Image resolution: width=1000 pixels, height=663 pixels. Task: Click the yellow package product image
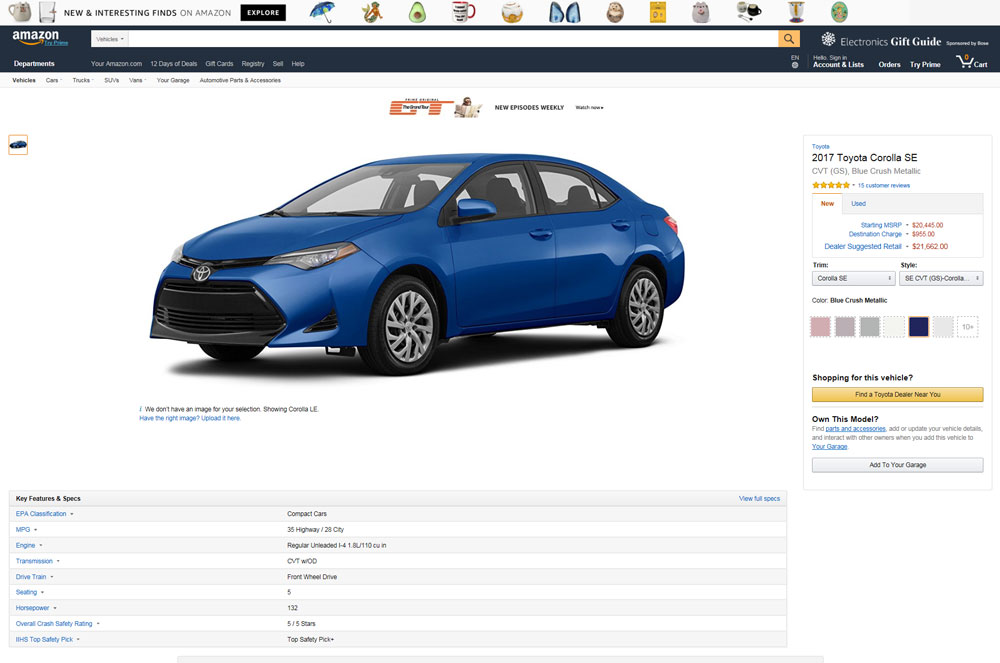[658, 12]
